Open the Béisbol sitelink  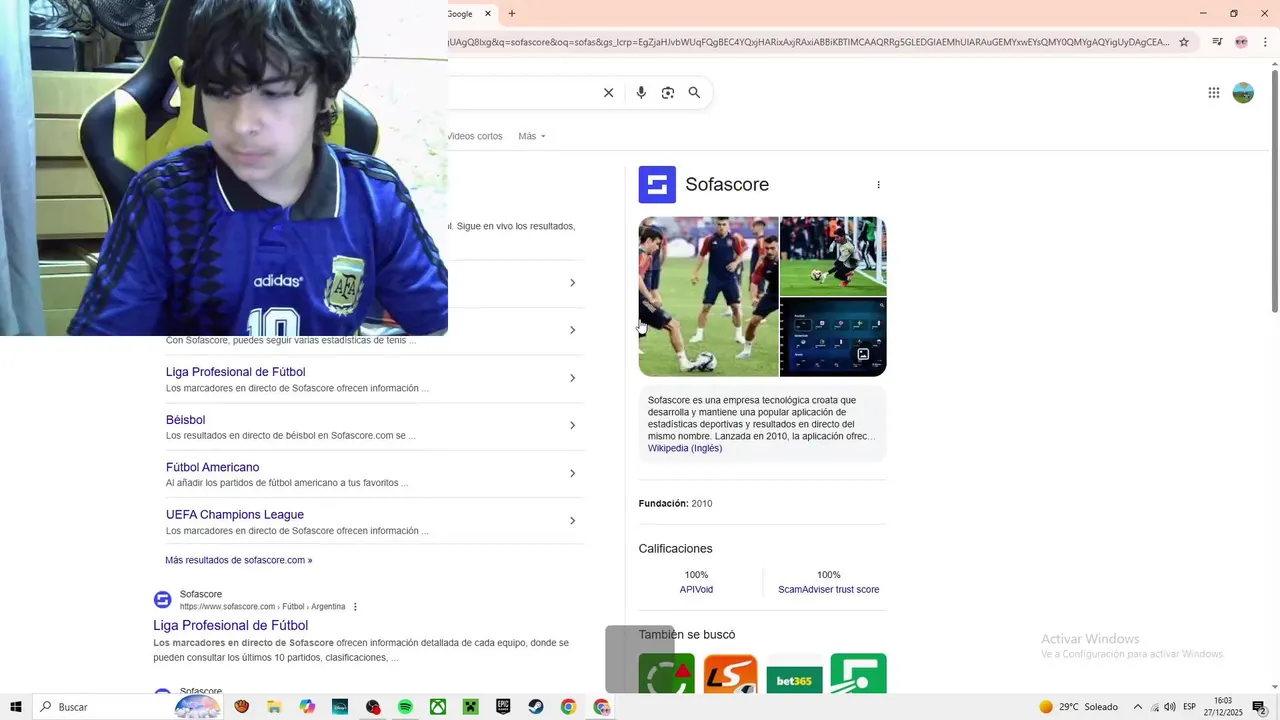point(185,420)
